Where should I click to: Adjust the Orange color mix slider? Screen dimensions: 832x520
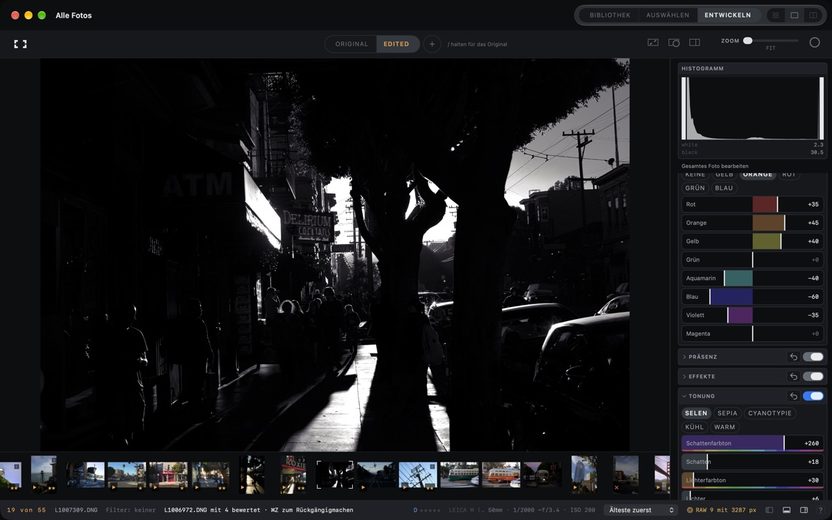pyautogui.click(x=752, y=223)
